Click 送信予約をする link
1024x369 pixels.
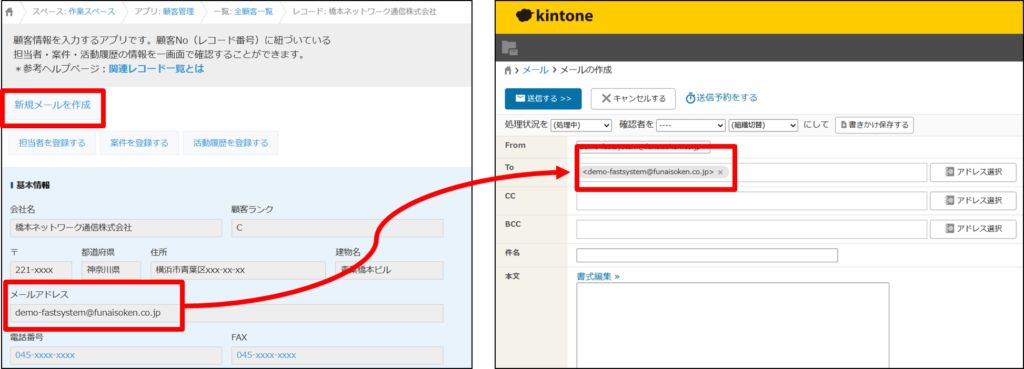(722, 98)
